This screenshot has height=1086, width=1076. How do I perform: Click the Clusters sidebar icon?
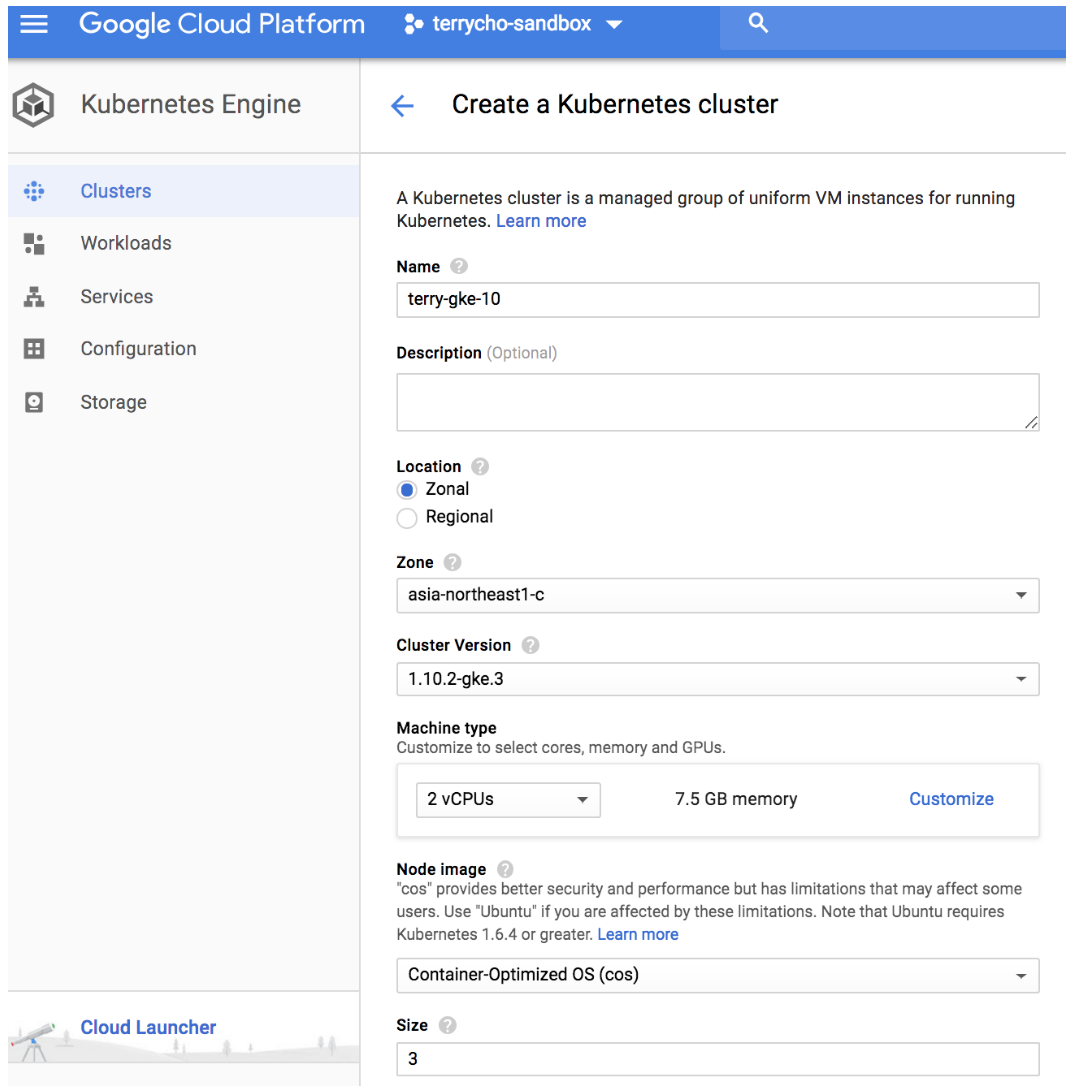click(33, 191)
